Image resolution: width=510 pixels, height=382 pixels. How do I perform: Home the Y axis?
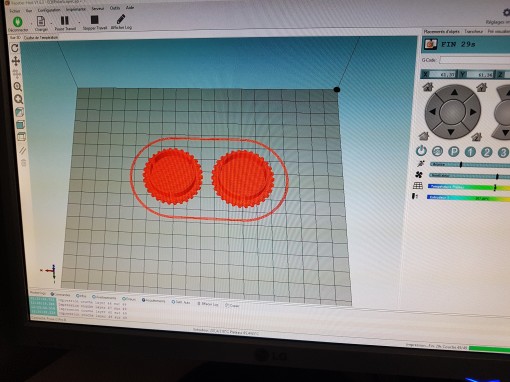[x=482, y=88]
